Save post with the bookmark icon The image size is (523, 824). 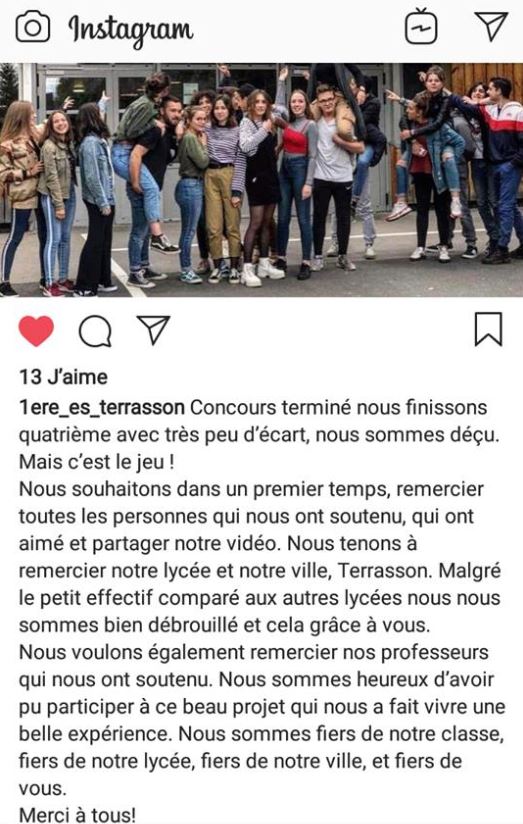point(488,329)
